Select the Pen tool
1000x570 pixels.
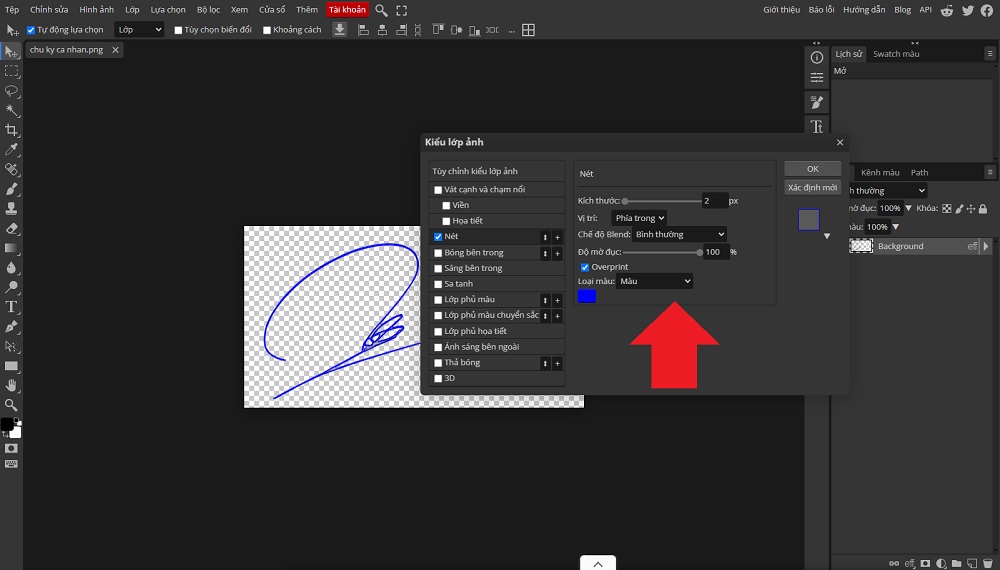pos(11,326)
